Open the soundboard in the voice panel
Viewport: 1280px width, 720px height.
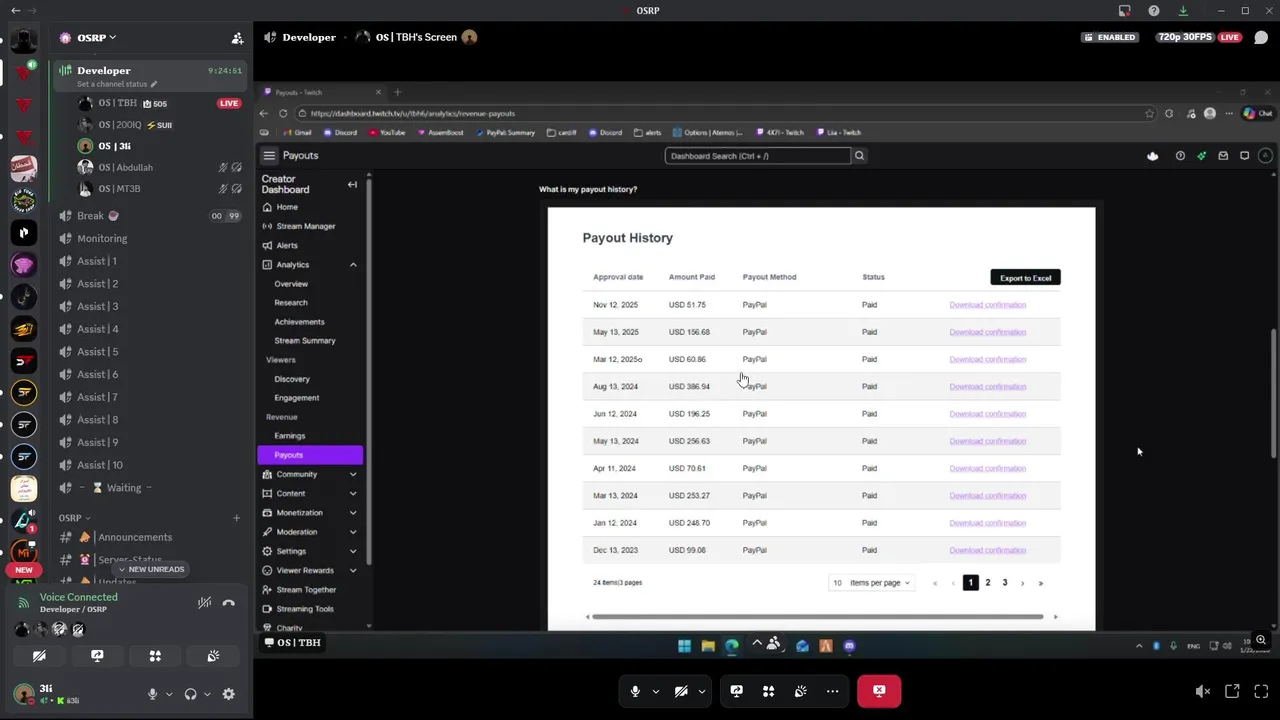coord(213,656)
